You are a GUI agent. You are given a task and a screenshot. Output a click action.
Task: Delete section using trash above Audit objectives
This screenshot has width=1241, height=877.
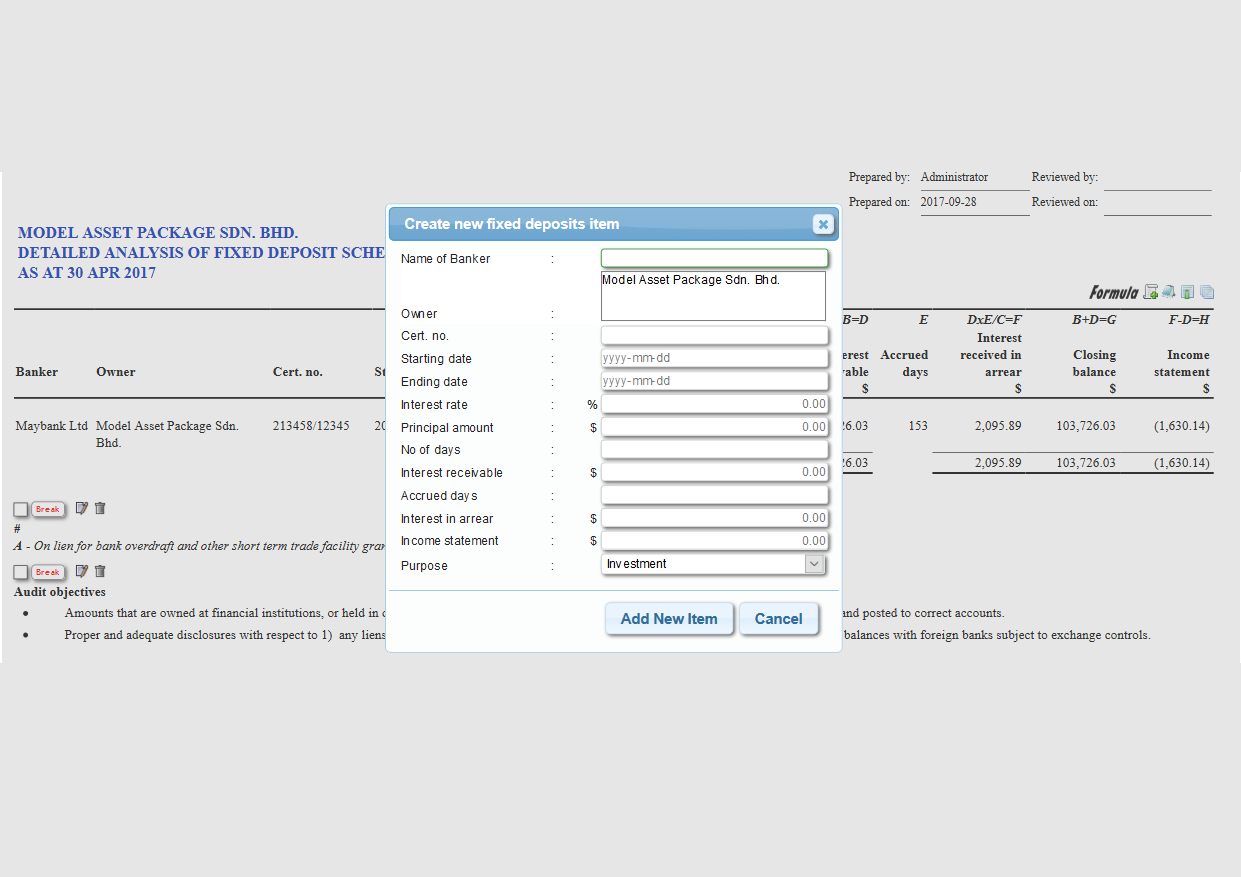[100, 571]
